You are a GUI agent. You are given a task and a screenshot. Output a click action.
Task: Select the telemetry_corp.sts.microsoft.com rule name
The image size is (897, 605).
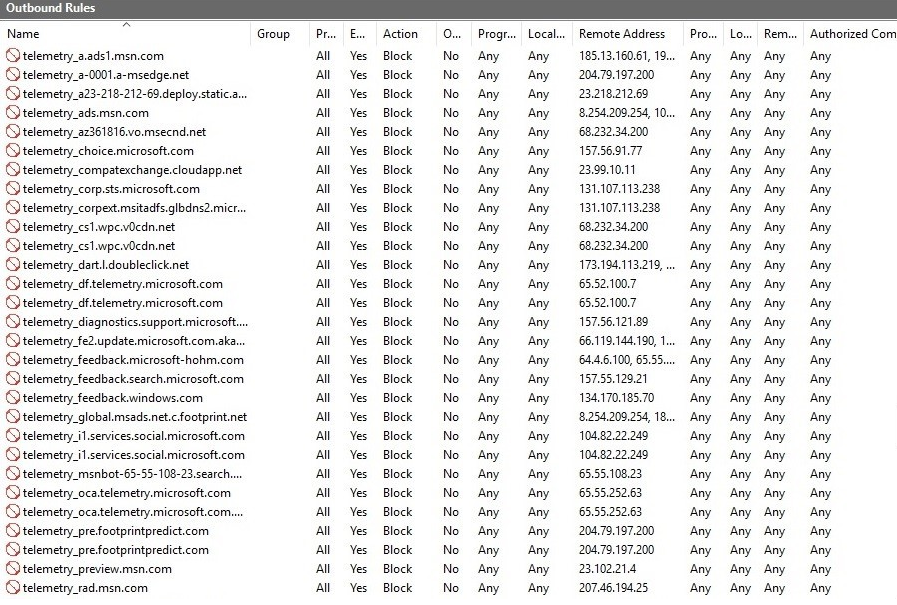[x=111, y=189]
